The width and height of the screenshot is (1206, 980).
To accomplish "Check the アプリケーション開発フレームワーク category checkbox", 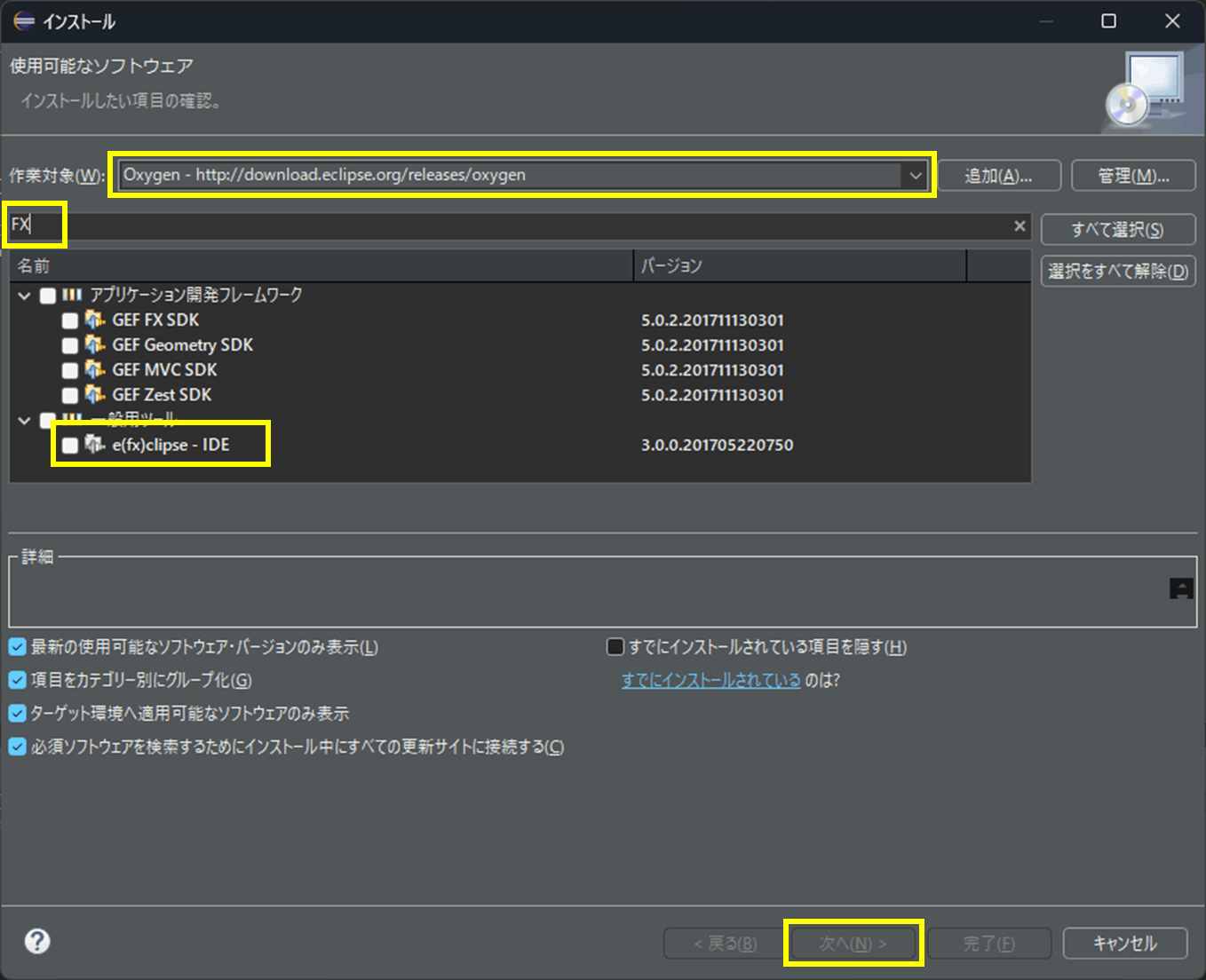I will click(48, 296).
